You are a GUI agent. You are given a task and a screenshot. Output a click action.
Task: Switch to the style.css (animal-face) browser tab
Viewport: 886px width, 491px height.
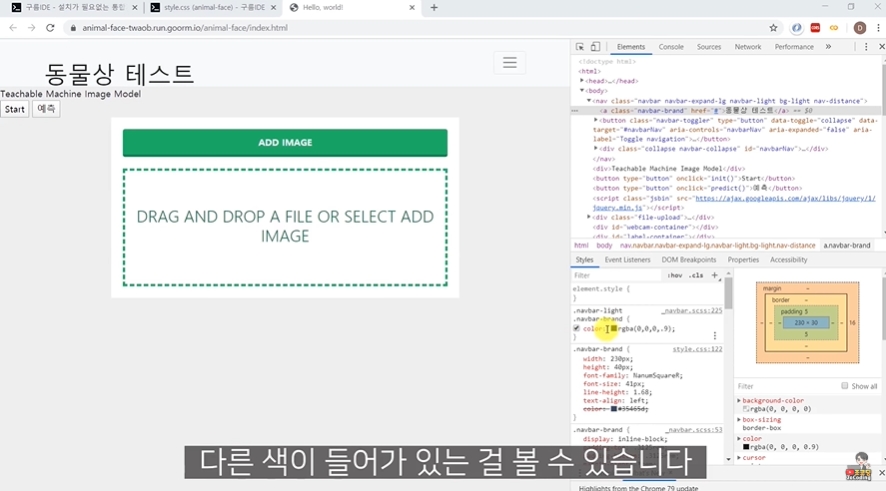214,7
